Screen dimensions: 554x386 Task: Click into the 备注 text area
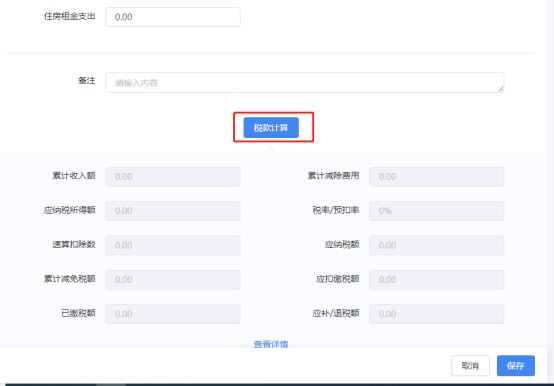point(305,83)
